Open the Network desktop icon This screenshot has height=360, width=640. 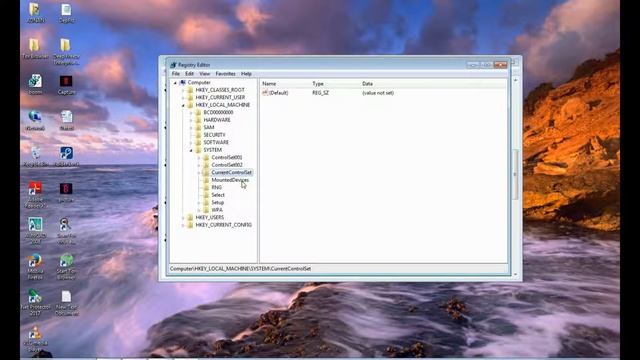[x=35, y=120]
